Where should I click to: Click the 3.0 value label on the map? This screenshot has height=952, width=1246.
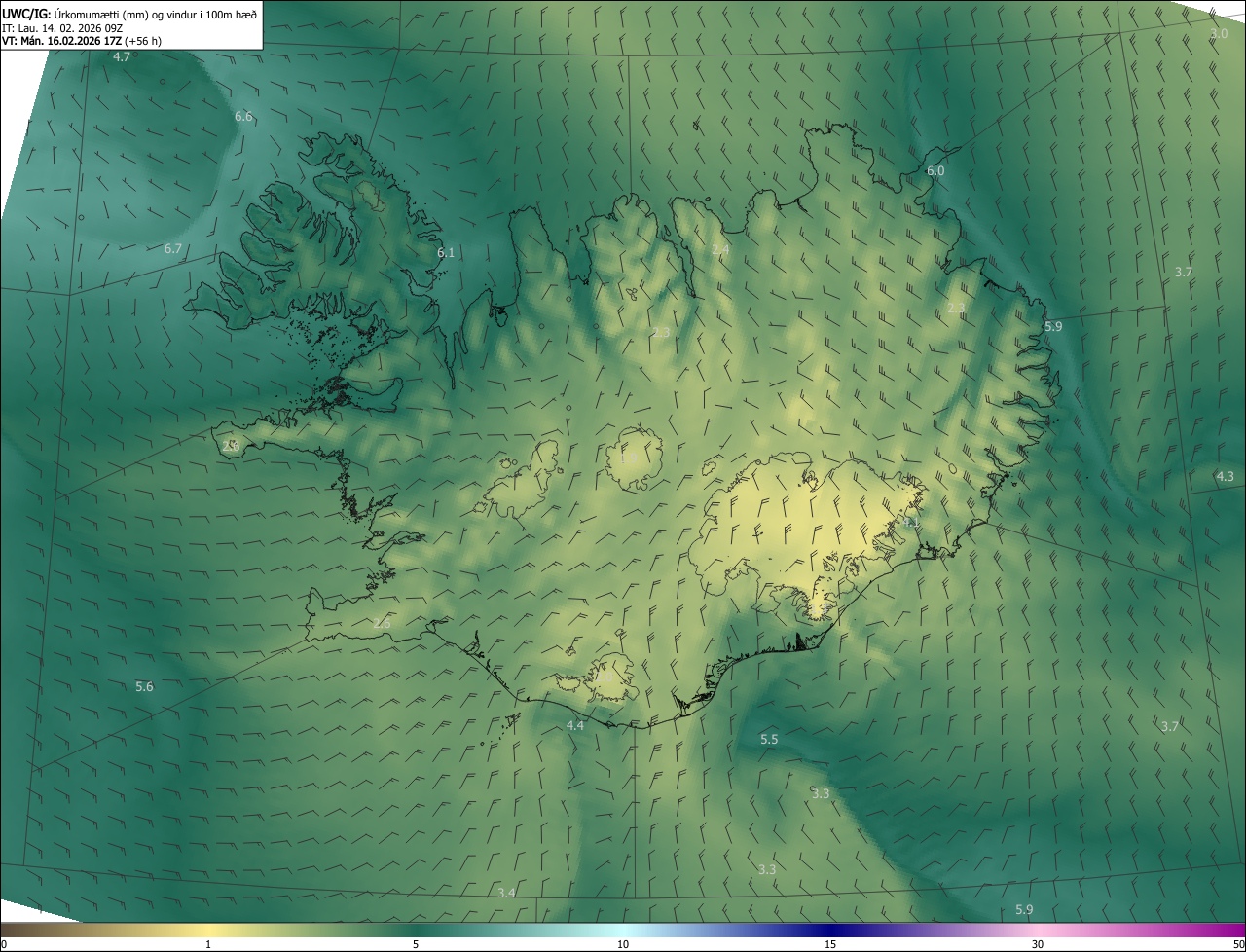[1219, 33]
